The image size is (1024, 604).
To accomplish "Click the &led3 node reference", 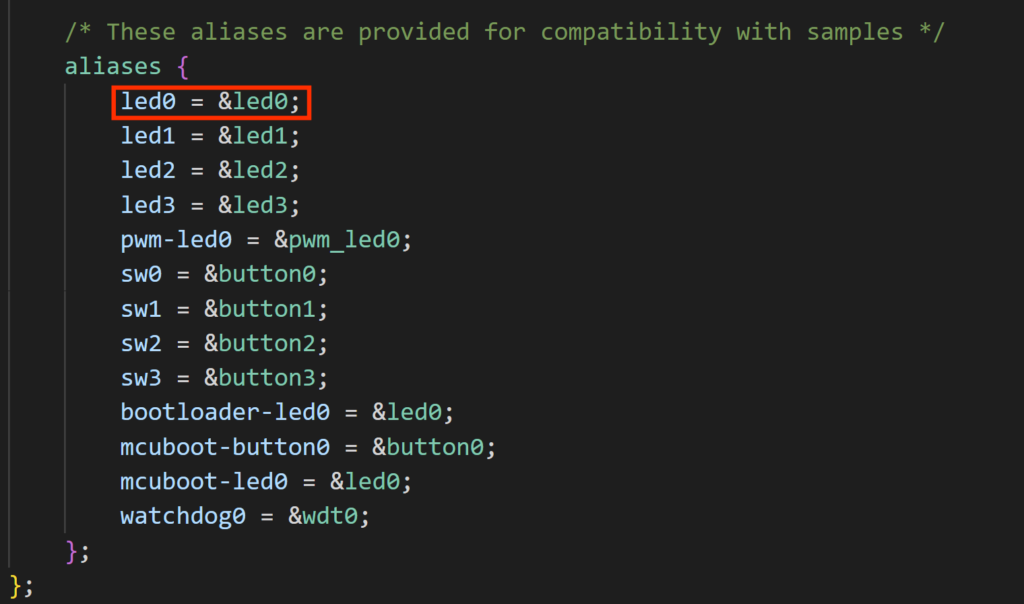I will click(x=258, y=205).
